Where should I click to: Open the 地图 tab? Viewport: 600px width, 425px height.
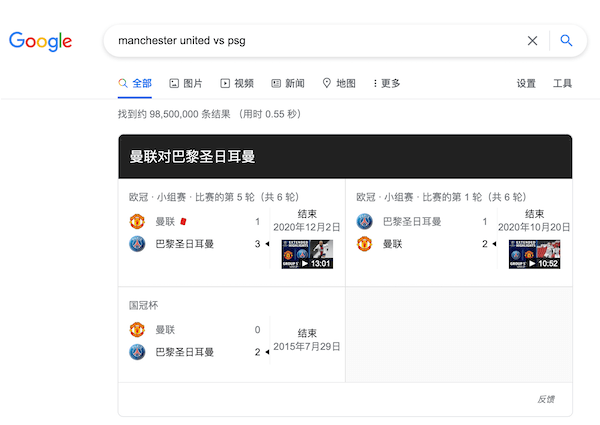click(x=339, y=83)
